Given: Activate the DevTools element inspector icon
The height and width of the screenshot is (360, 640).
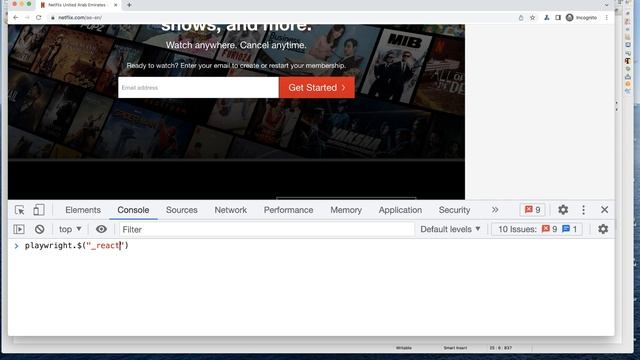Looking at the screenshot, I should tap(19, 210).
